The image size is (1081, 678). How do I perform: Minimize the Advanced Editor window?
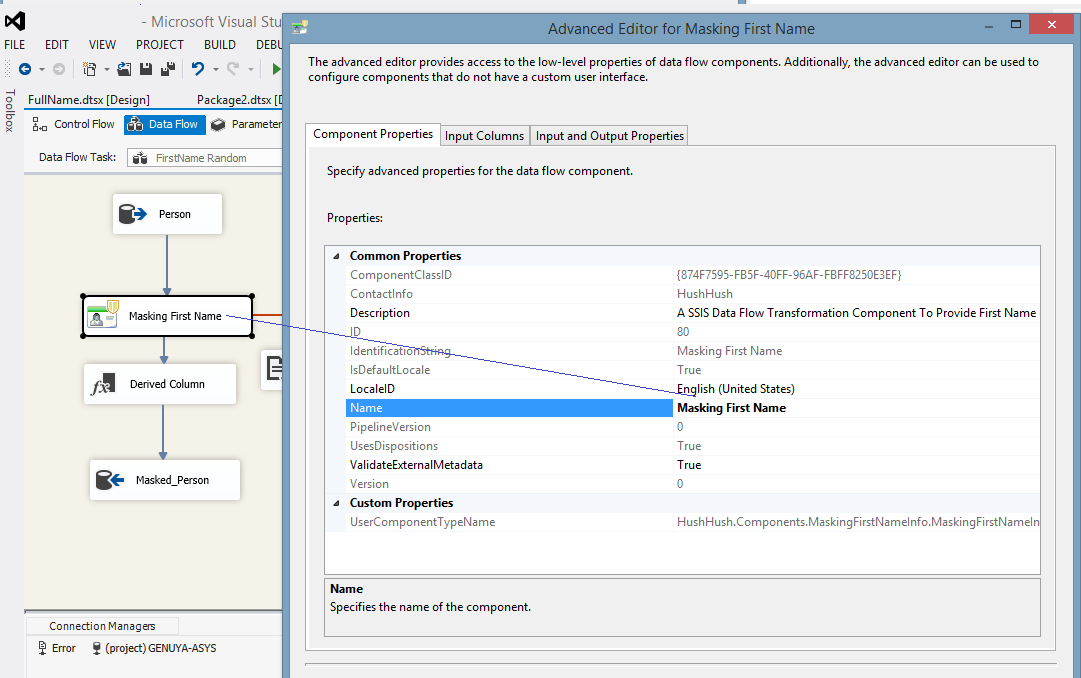(989, 25)
